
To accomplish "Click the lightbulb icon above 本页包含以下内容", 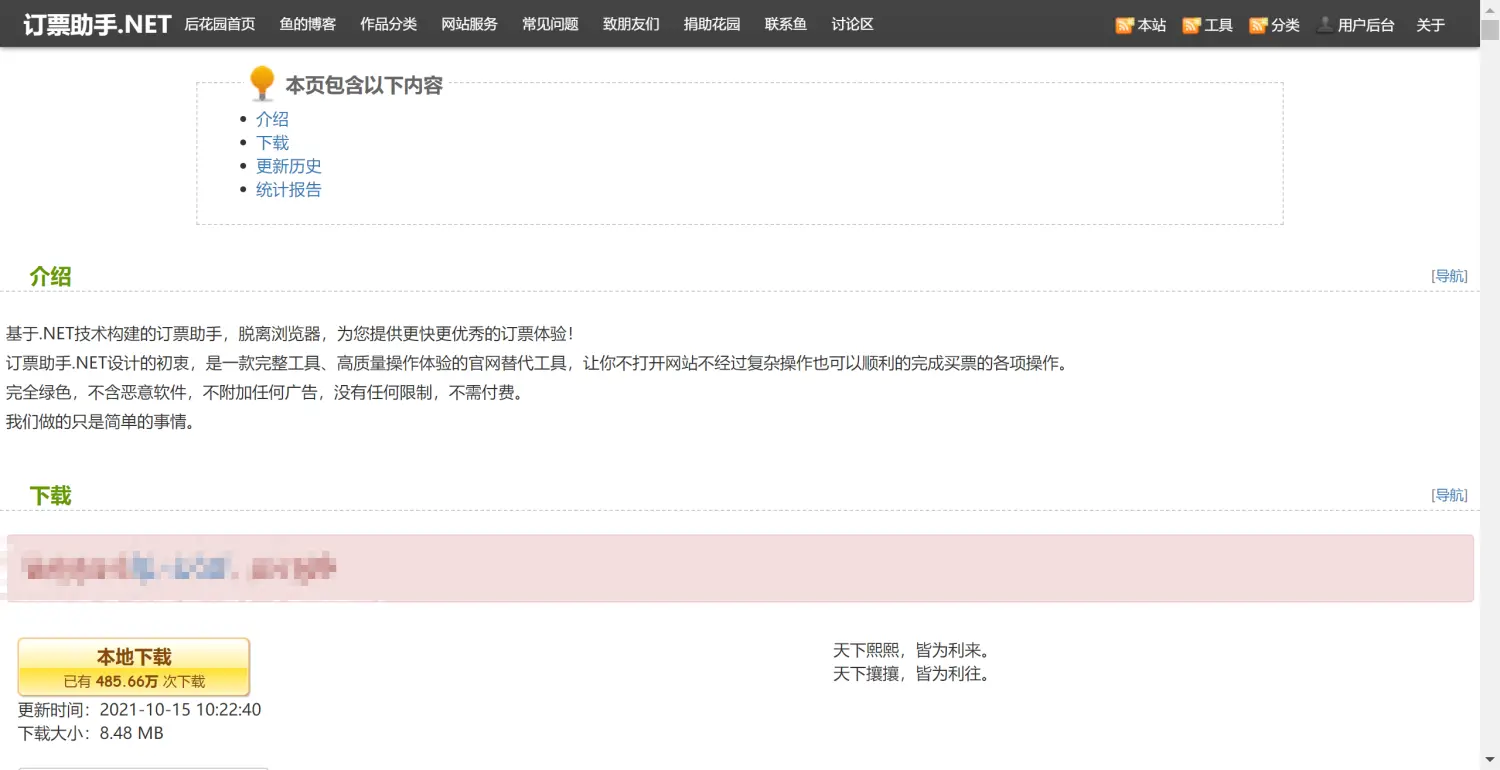I will [x=261, y=83].
